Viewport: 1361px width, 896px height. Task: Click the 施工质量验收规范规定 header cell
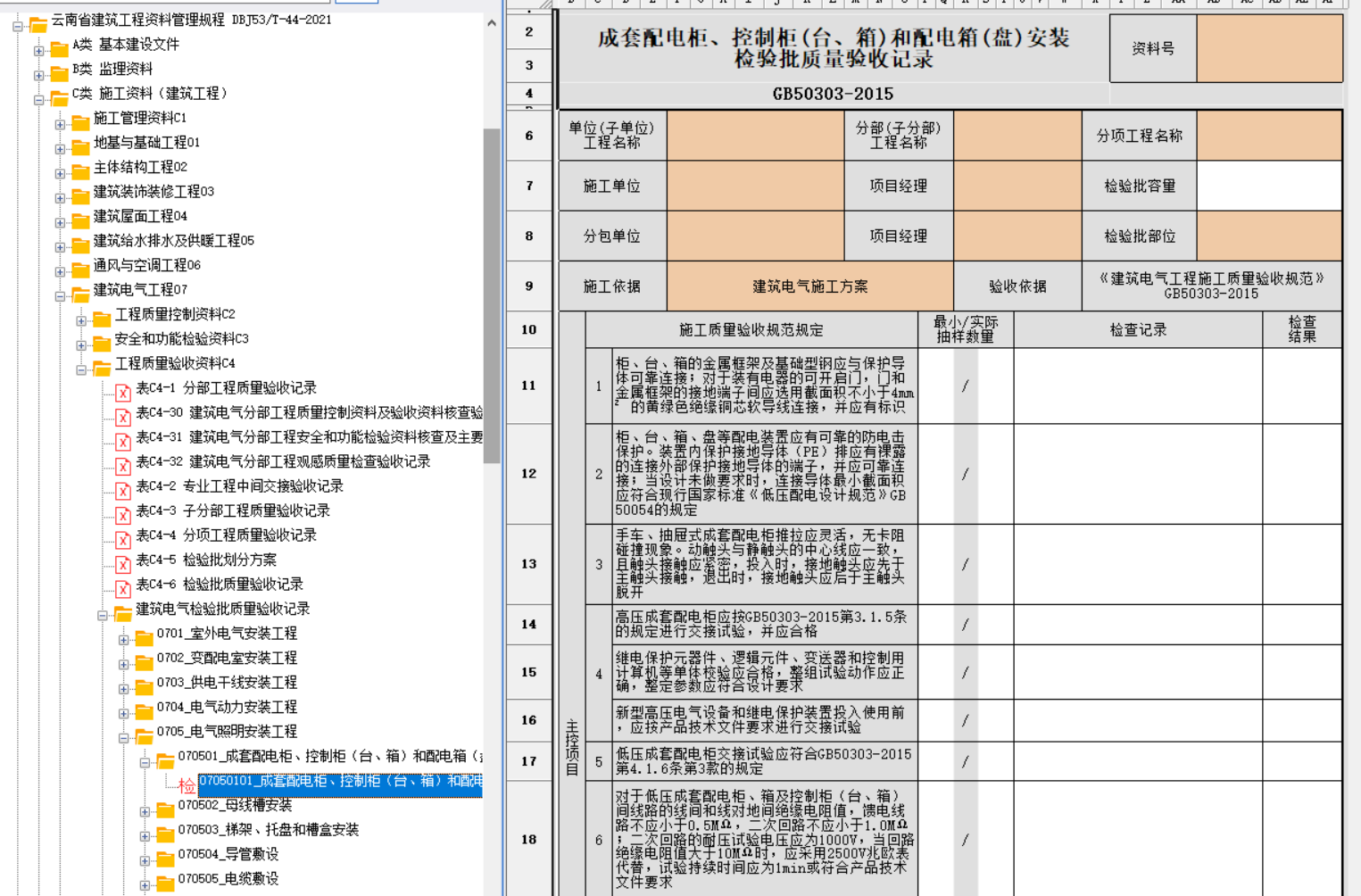pyautogui.click(x=751, y=330)
